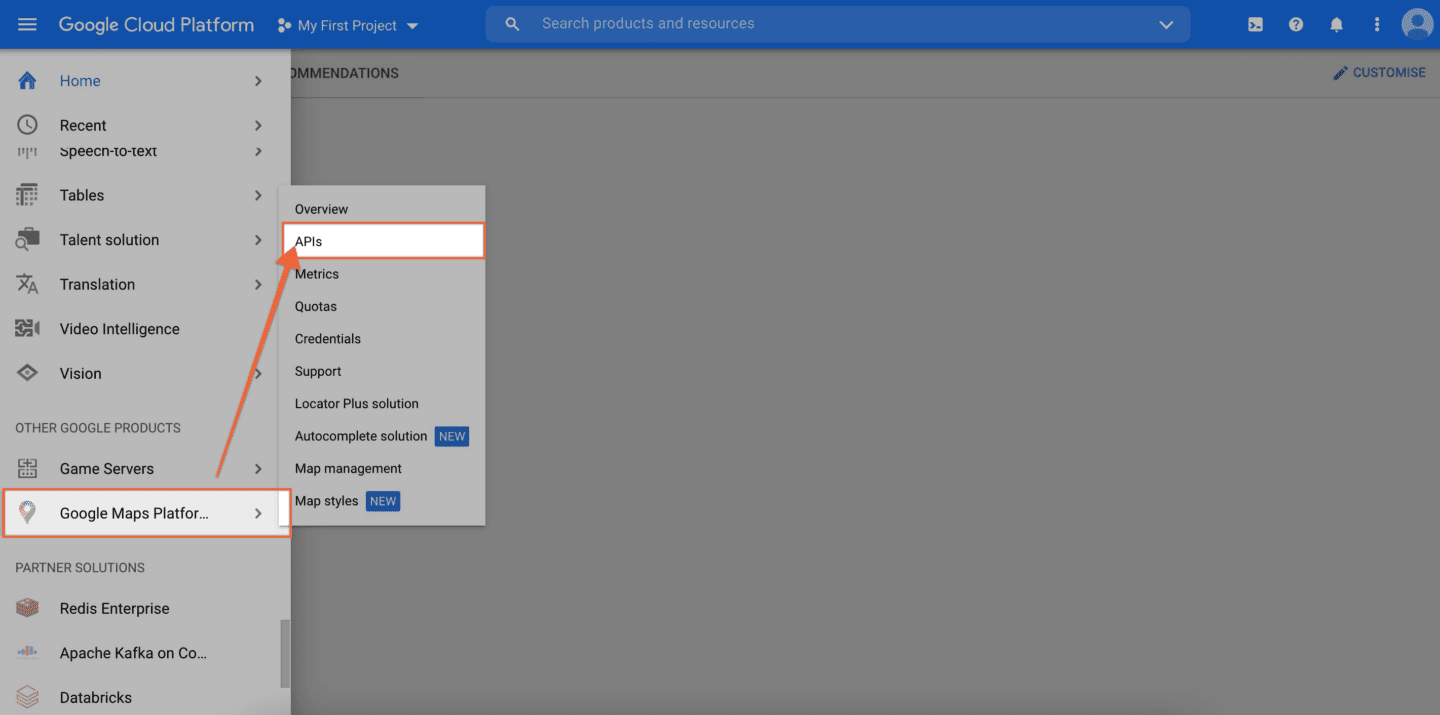
Task: Select Credentials in the Maps submenu
Action: tap(382, 339)
